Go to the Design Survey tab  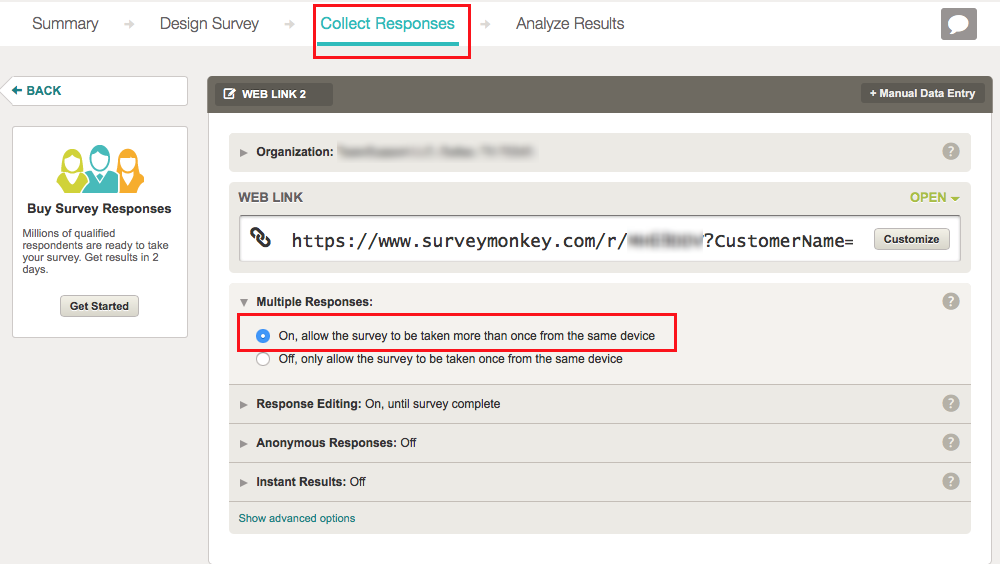[x=209, y=24]
